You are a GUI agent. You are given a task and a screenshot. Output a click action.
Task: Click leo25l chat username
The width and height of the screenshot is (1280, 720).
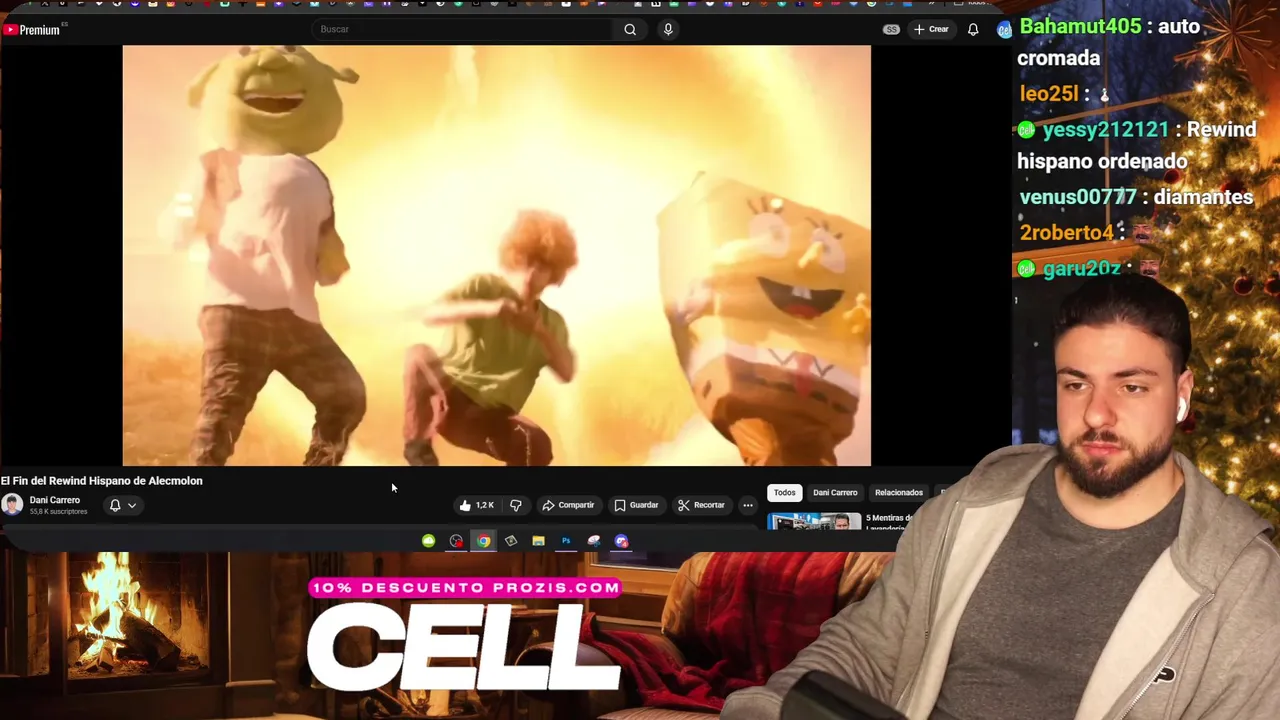1049,93
